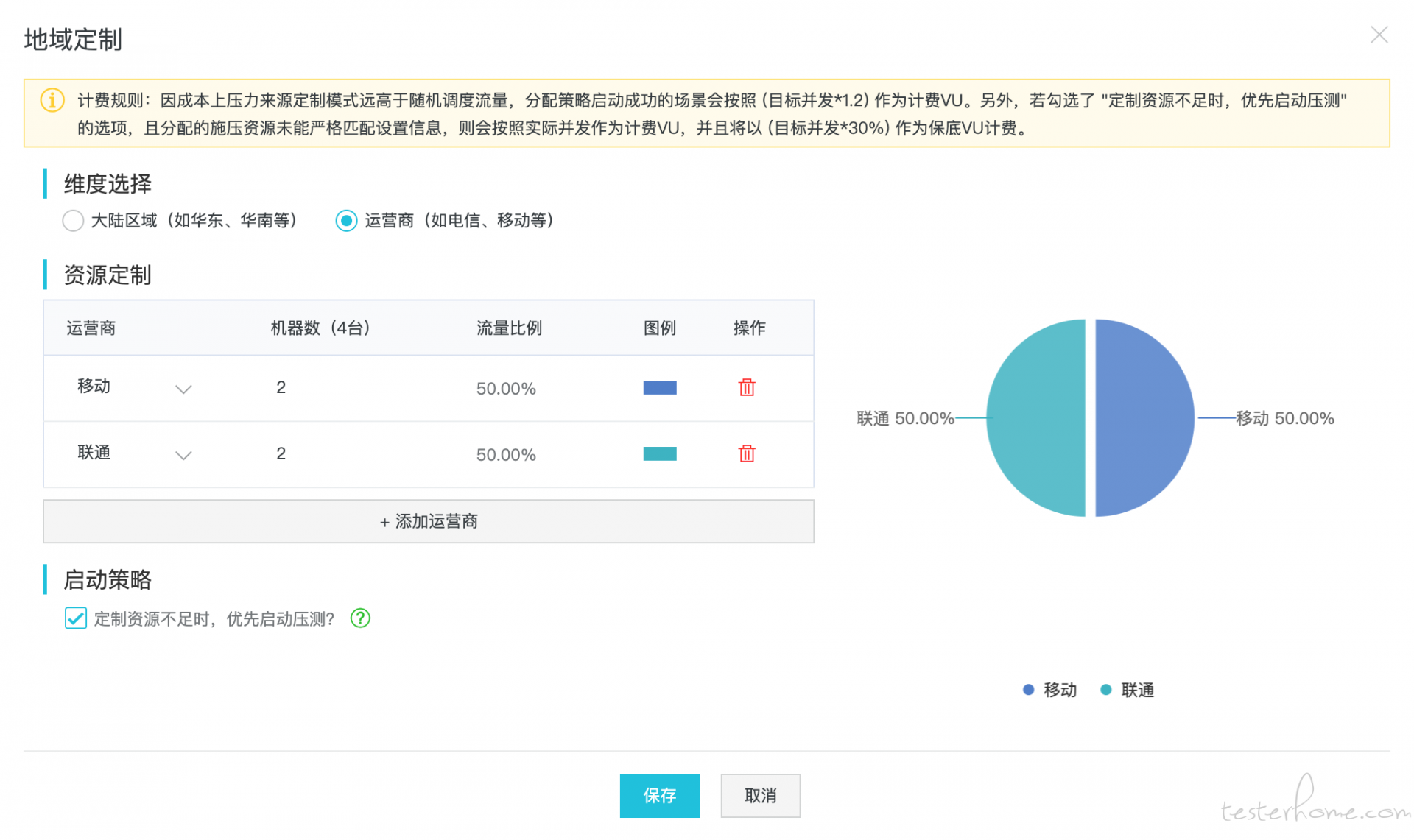This screenshot has height=840, width=1414.
Task: Click the 图例 column header
Action: tap(660, 328)
